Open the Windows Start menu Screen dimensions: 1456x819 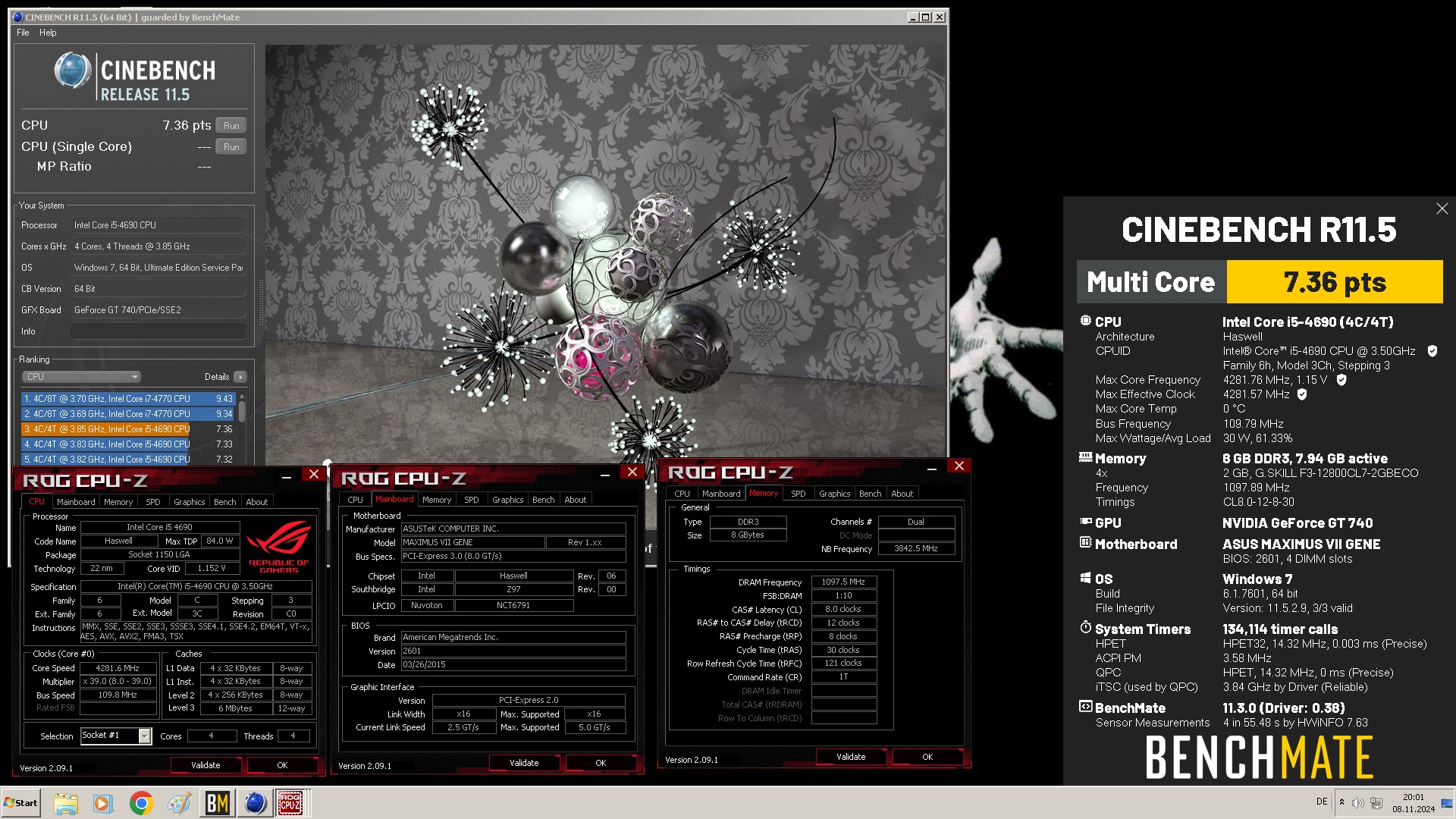[x=21, y=803]
